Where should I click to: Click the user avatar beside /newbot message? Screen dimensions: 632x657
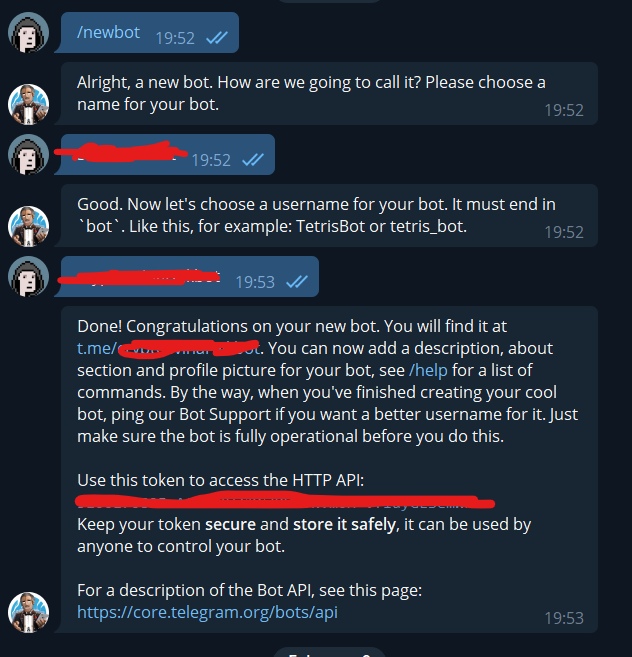pyautogui.click(x=28, y=33)
